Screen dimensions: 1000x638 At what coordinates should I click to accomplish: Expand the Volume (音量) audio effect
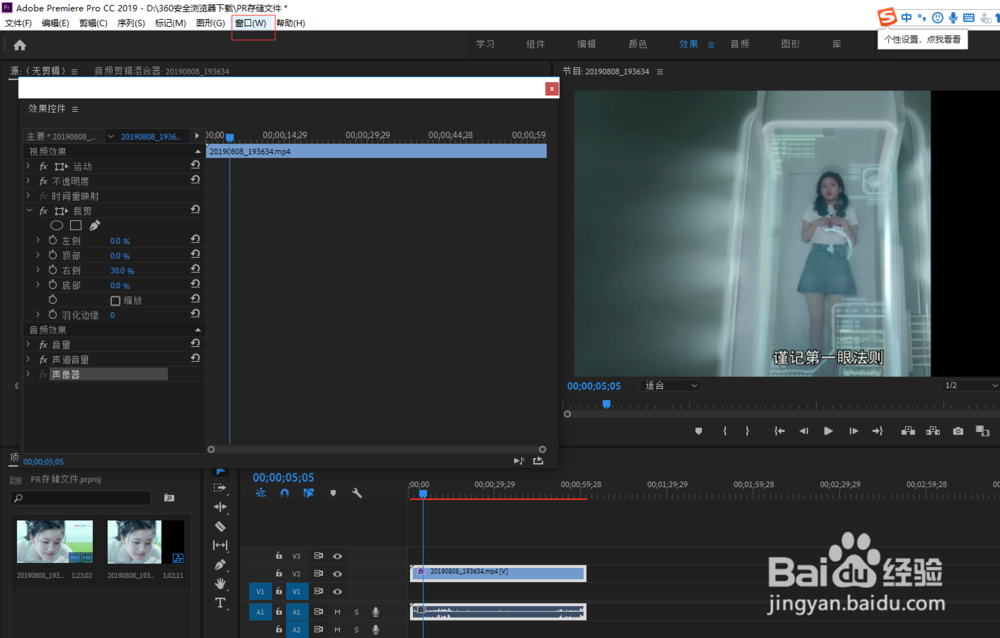(28, 345)
